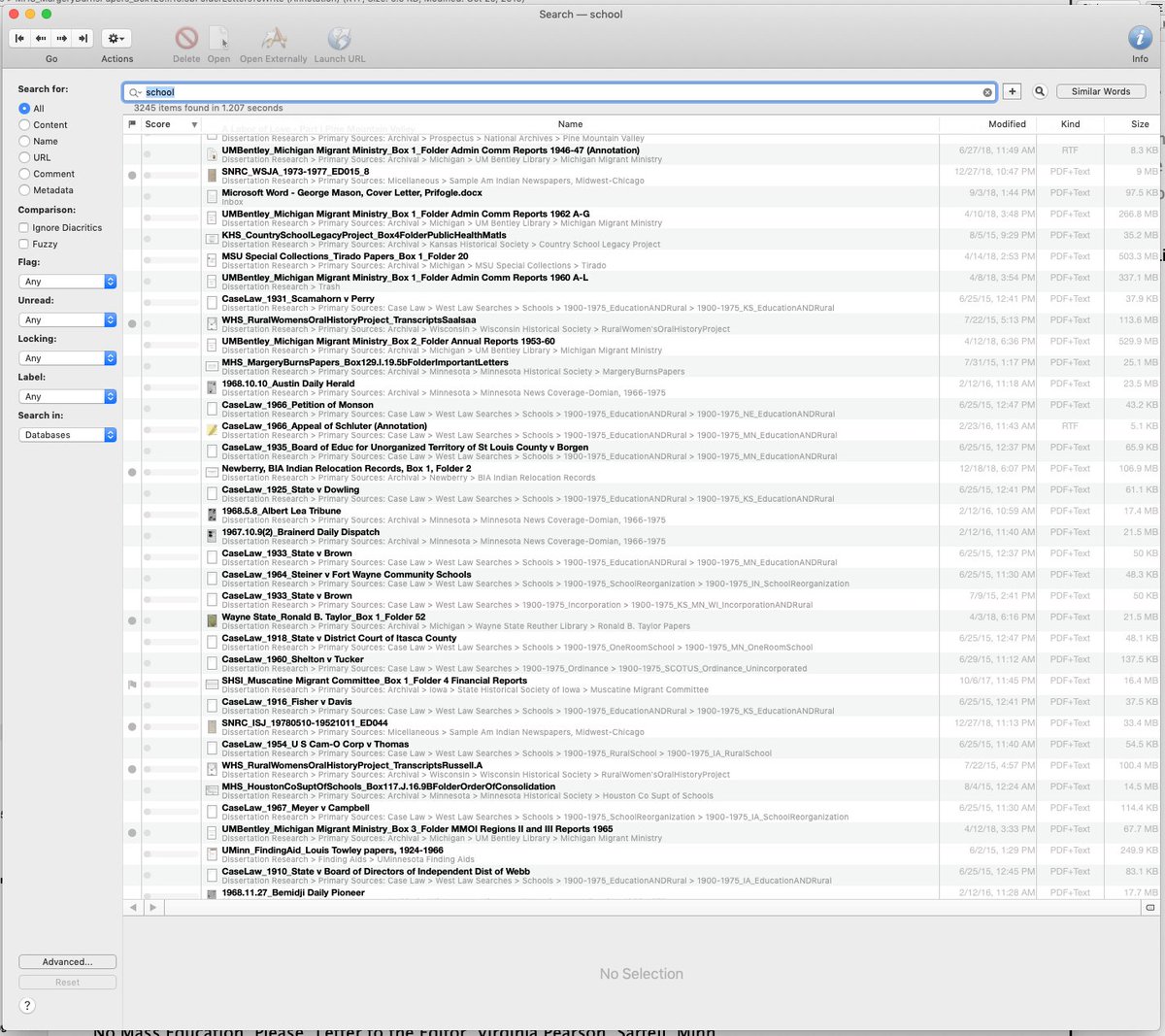The image size is (1165, 1036).
Task: Toggle the unread dot on Newberry, BIA Indian Relocation row
Action: [132, 473]
